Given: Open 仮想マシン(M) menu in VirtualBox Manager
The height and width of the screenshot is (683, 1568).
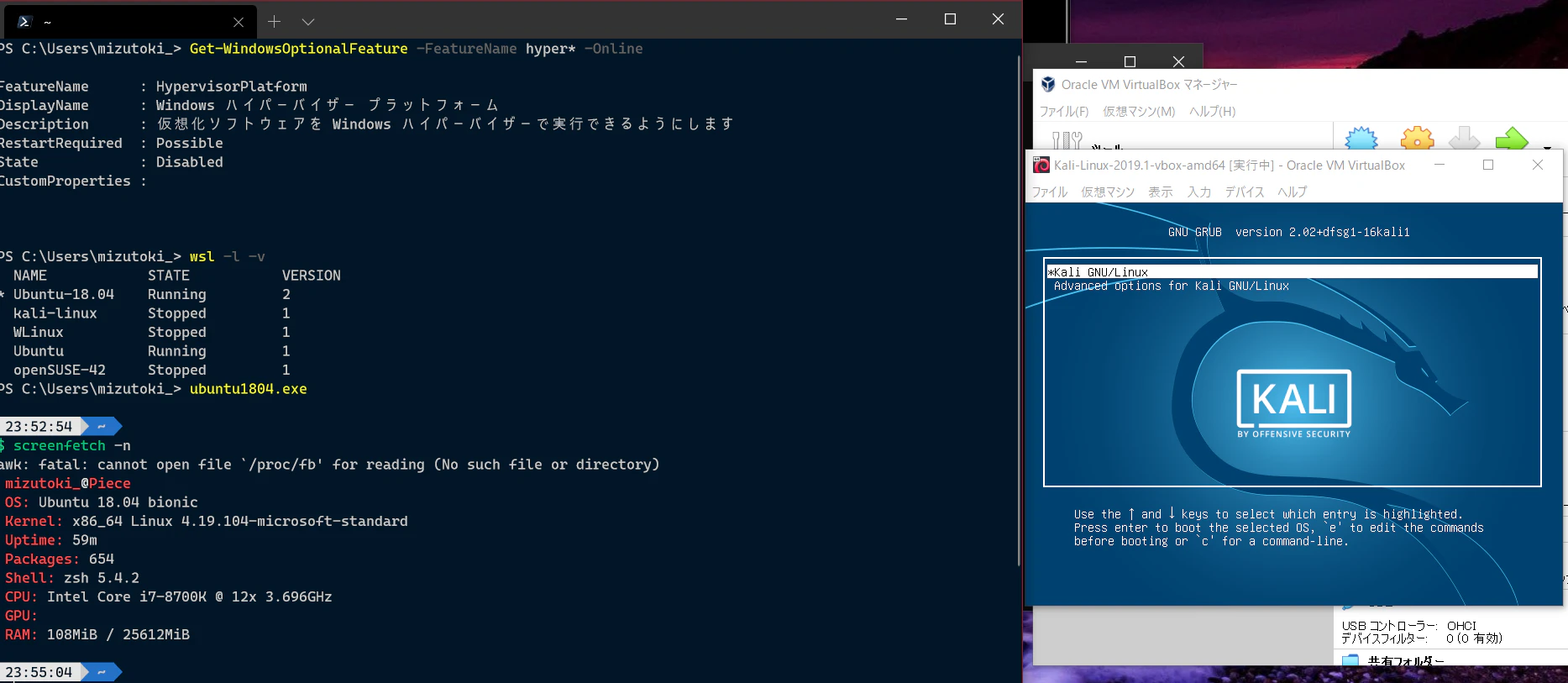Looking at the screenshot, I should (x=1139, y=111).
